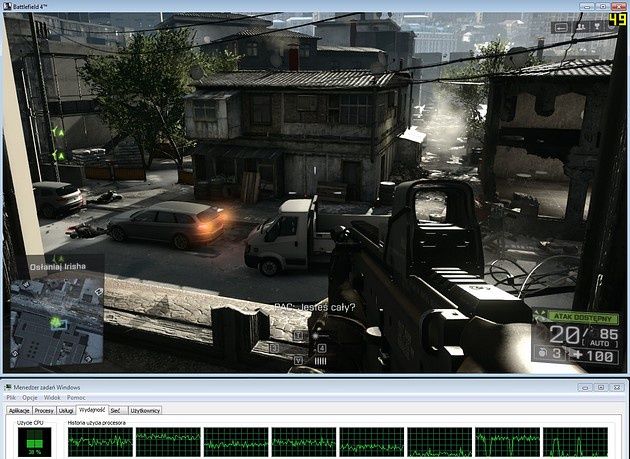Click the Battlefield 4 title bar icon
630x459 pixels.
[7, 6]
